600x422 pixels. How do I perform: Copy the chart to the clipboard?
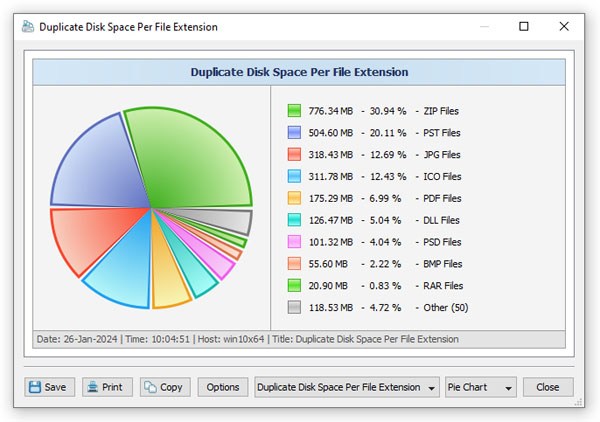[165, 387]
